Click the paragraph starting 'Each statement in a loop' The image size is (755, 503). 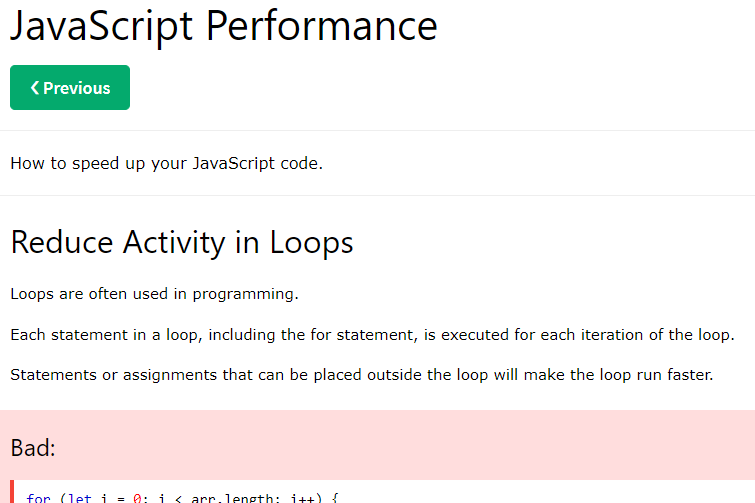tap(373, 335)
